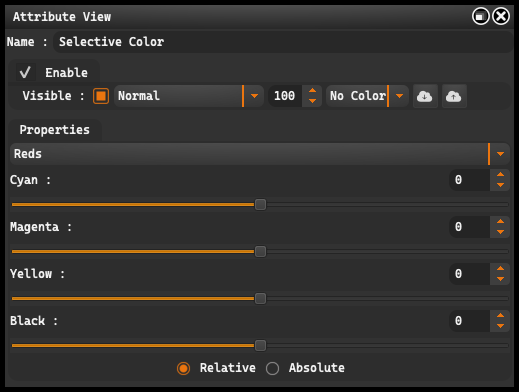
Task: Click the float panel icon in title bar
Action: click(x=480, y=16)
